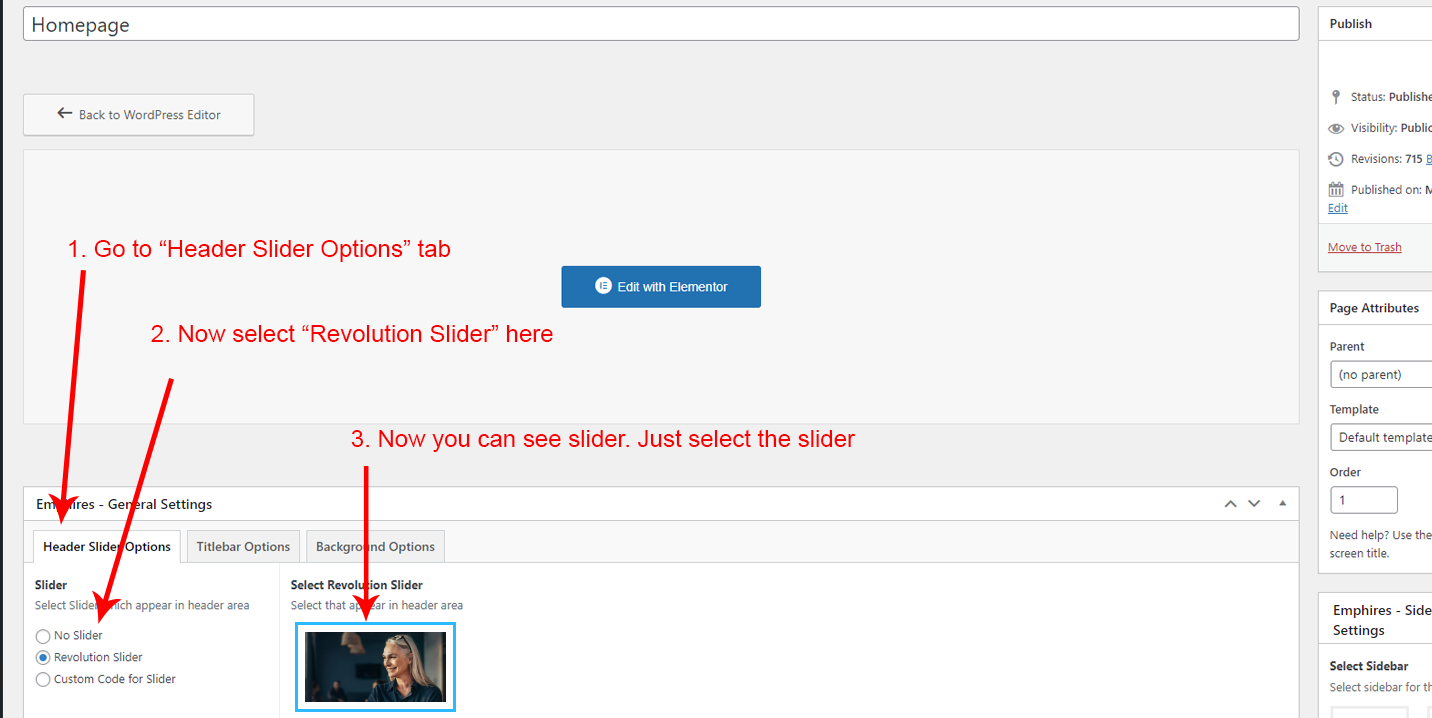Click the Visibility eye icon
This screenshot has height=718, width=1432.
point(1336,128)
